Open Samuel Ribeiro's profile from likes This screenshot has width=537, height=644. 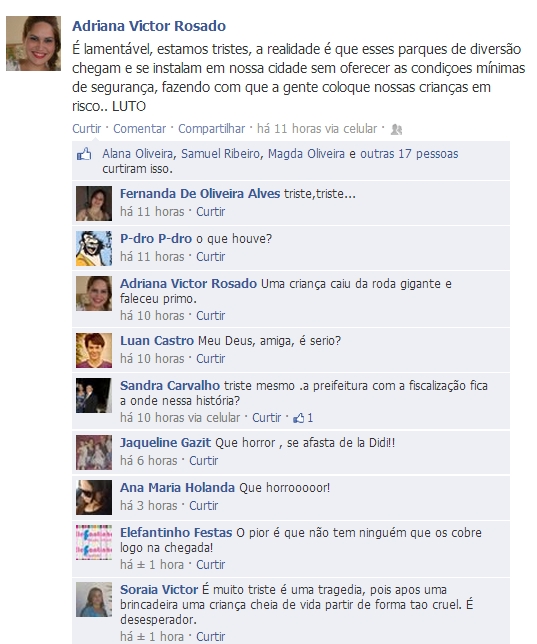(221, 154)
